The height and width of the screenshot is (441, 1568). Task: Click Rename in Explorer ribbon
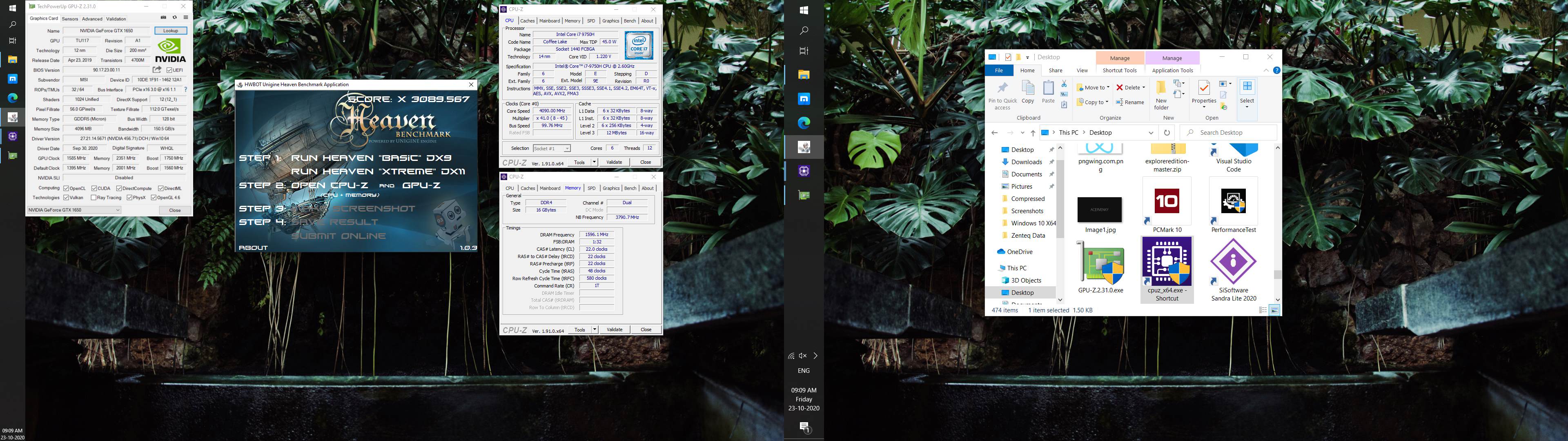[x=1130, y=102]
